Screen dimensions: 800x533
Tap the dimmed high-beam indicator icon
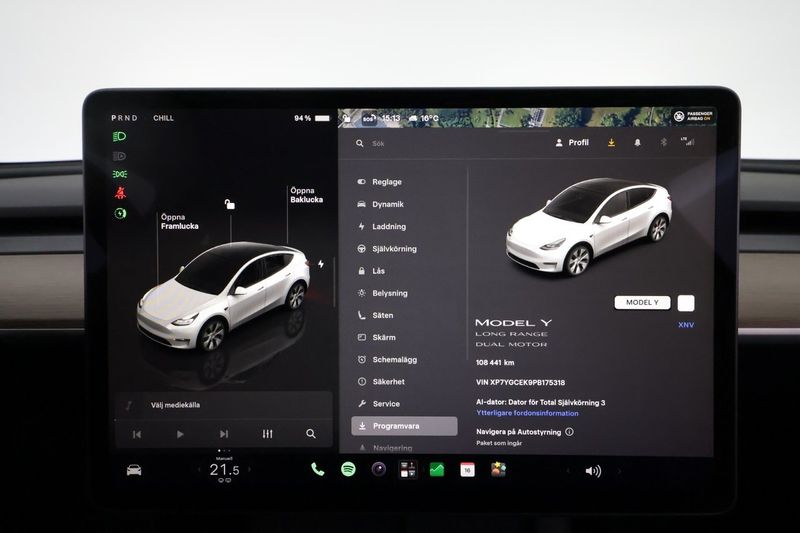coord(119,156)
